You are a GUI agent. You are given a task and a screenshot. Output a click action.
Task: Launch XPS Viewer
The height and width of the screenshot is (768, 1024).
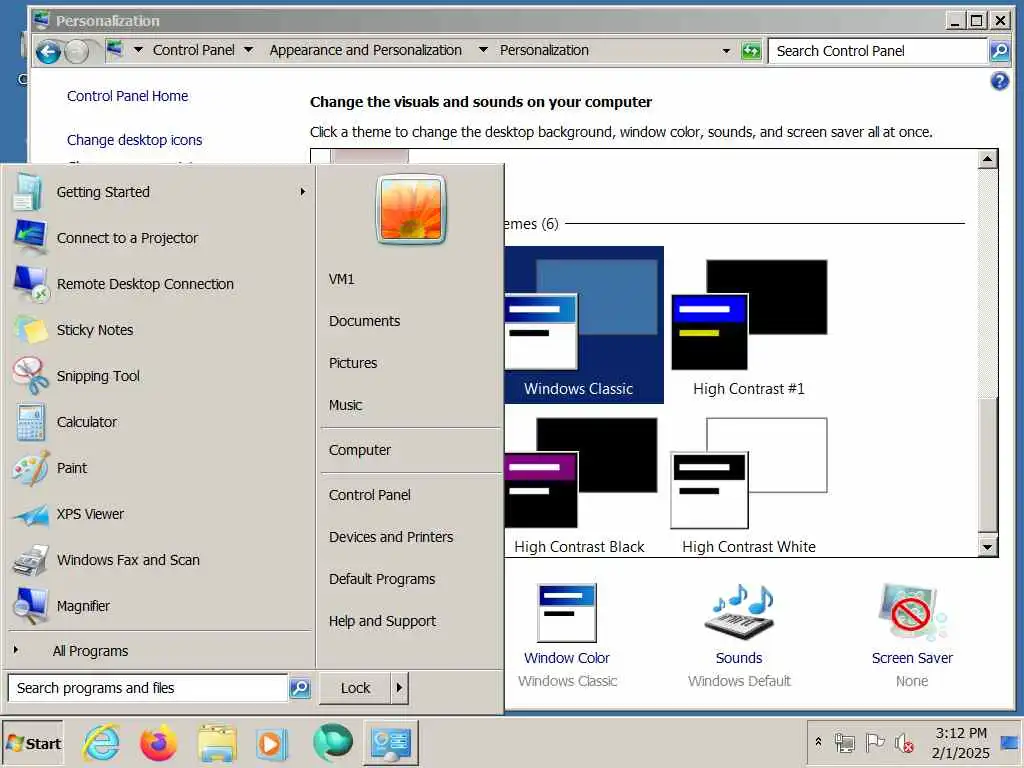(x=159, y=514)
